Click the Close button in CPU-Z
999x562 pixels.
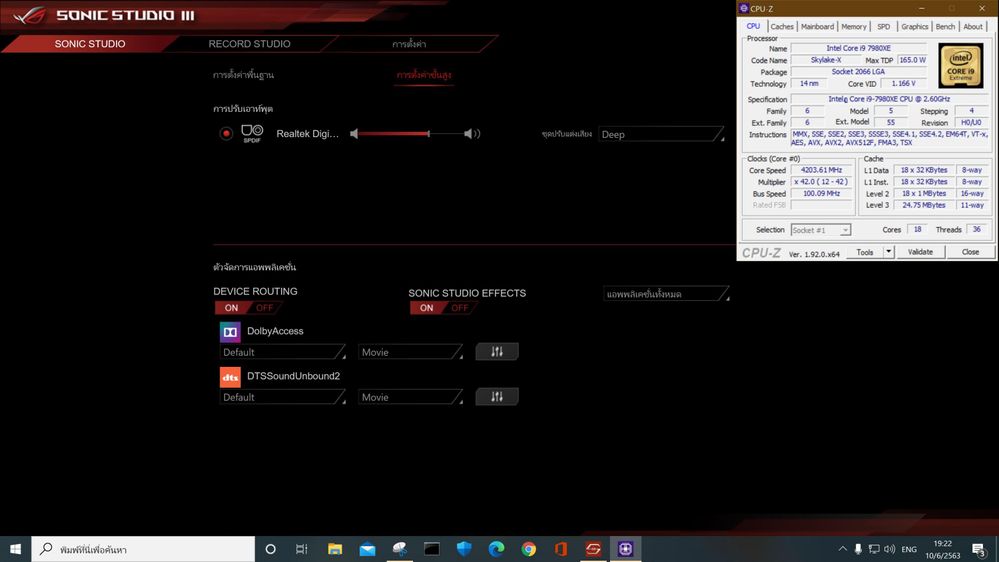[970, 252]
